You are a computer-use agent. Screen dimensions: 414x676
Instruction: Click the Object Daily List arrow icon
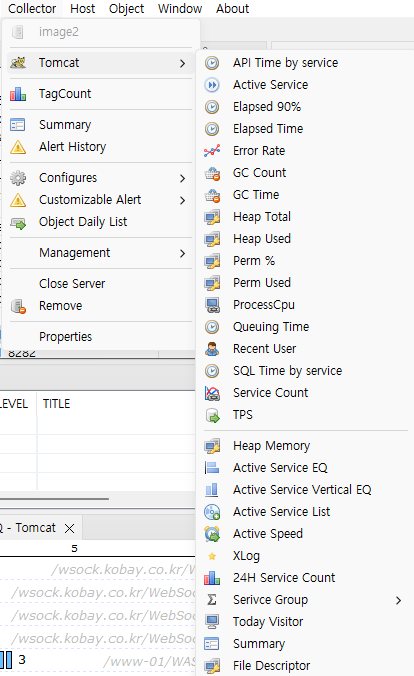18,223
